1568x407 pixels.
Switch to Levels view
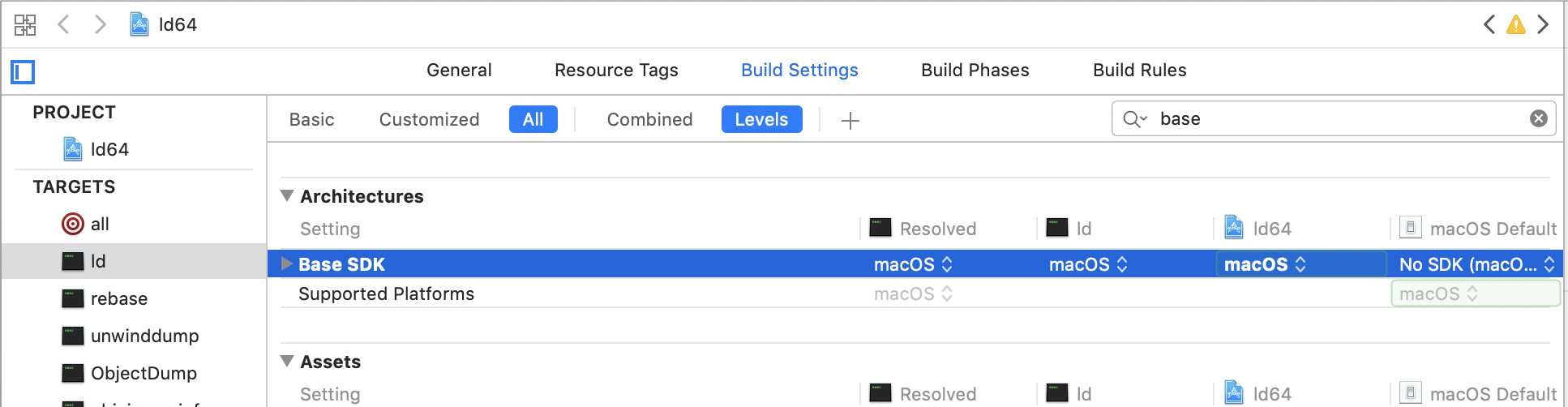(x=761, y=119)
